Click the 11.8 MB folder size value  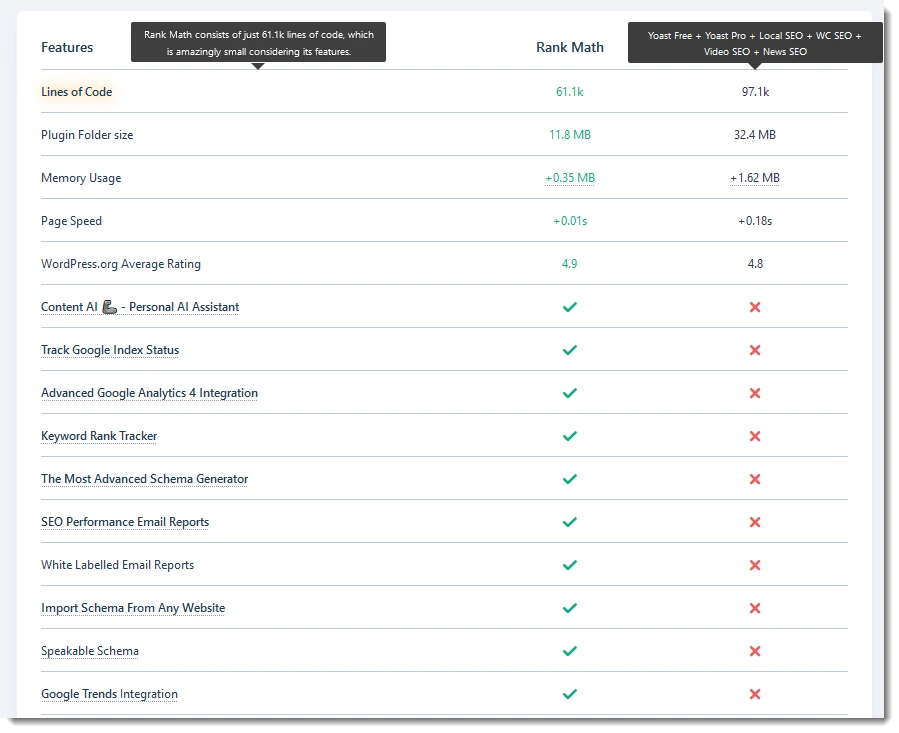(x=570, y=135)
